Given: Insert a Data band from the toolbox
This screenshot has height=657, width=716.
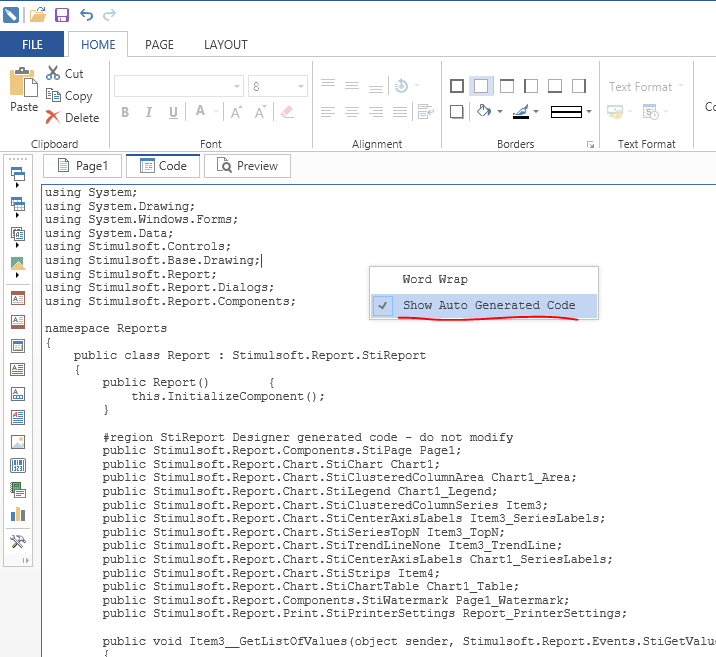Looking at the screenshot, I should [x=18, y=346].
